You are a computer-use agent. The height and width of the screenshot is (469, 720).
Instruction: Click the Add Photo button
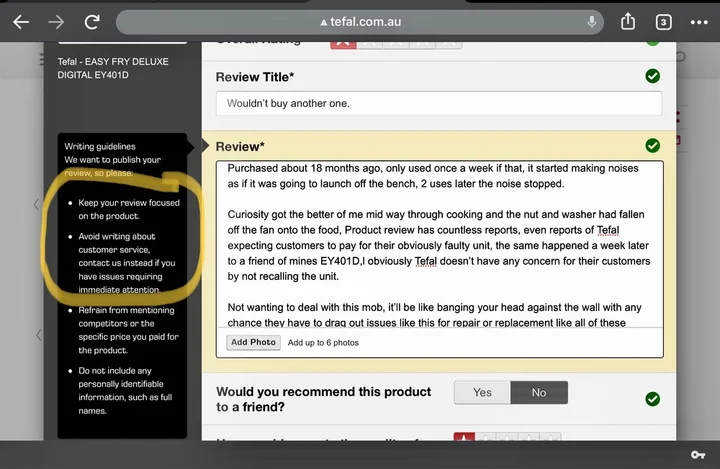[253, 342]
